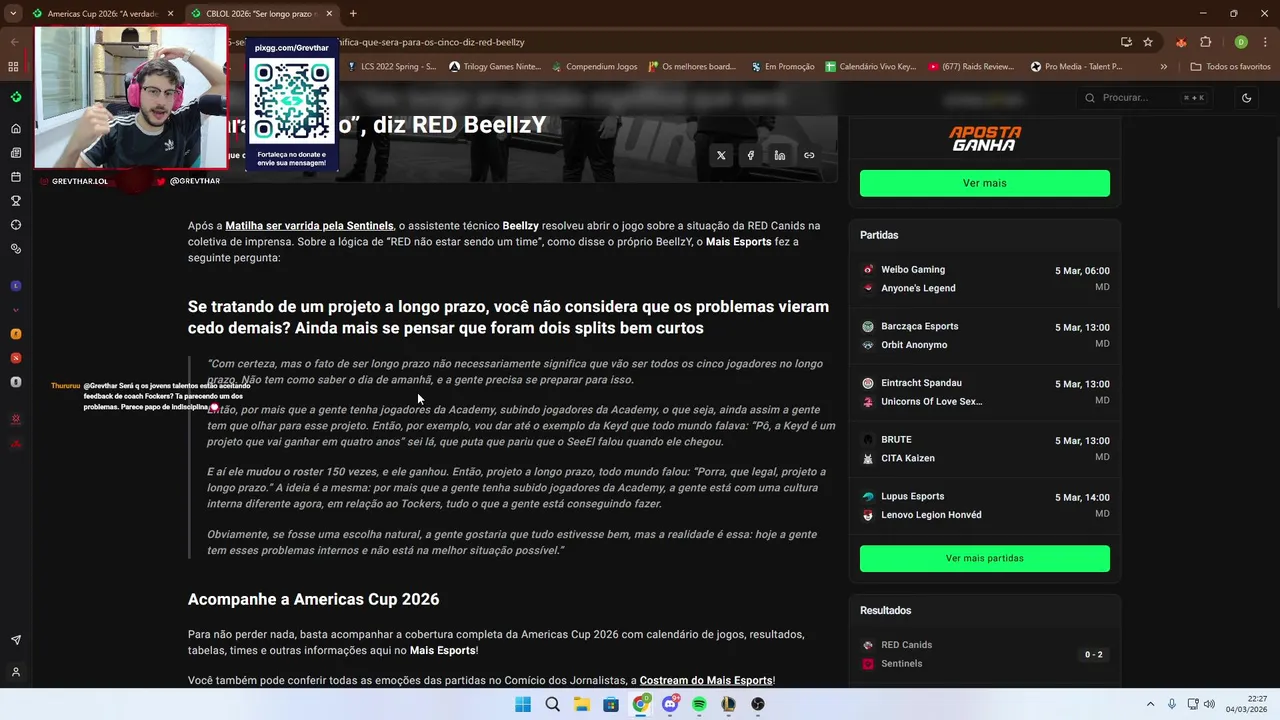Expand hidden bookmarks chevron
The image size is (1280, 720).
coord(1163,67)
